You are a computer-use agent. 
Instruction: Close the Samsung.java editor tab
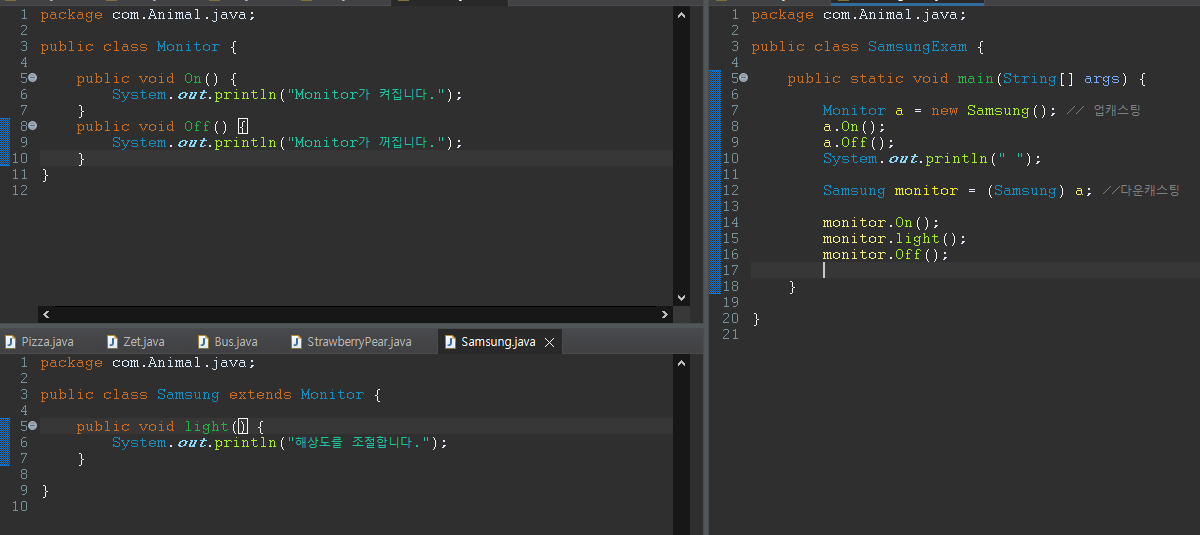click(x=548, y=342)
